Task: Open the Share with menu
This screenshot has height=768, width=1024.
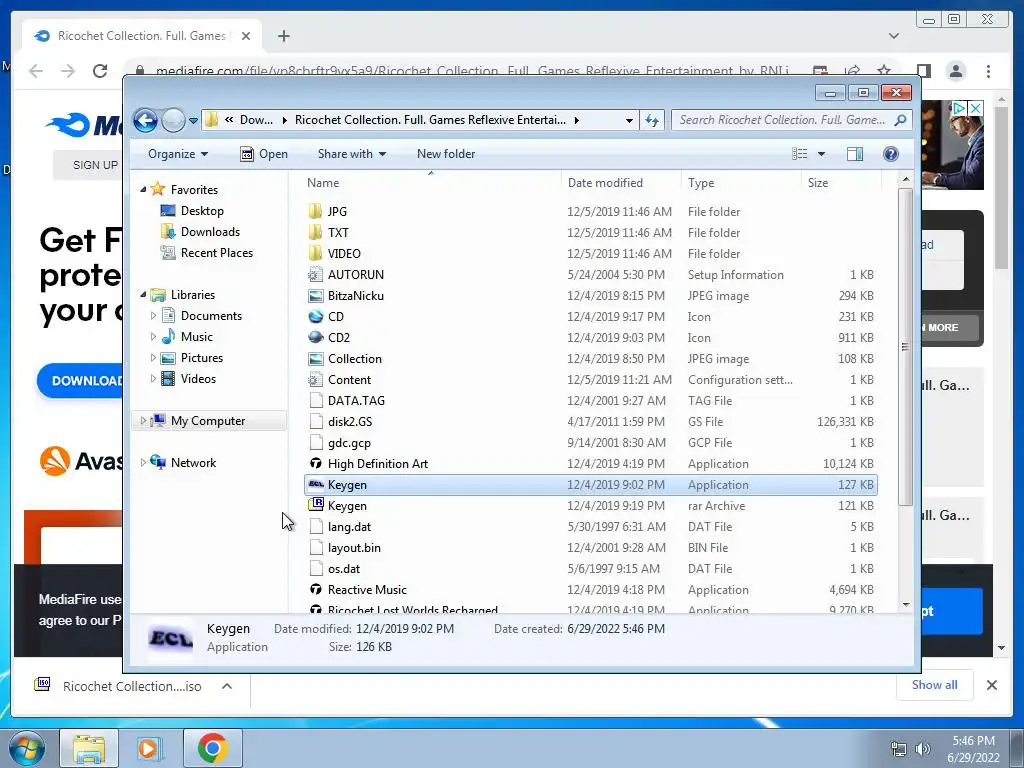Action: tap(351, 154)
